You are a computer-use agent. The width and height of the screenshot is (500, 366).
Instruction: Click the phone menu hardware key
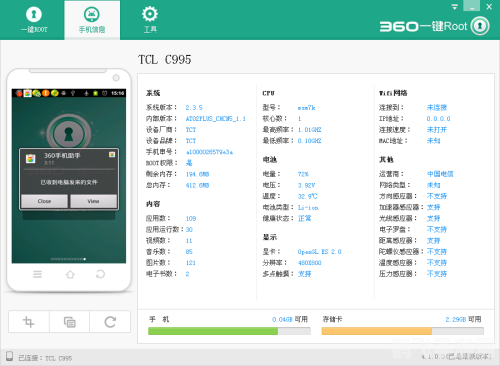37,274
